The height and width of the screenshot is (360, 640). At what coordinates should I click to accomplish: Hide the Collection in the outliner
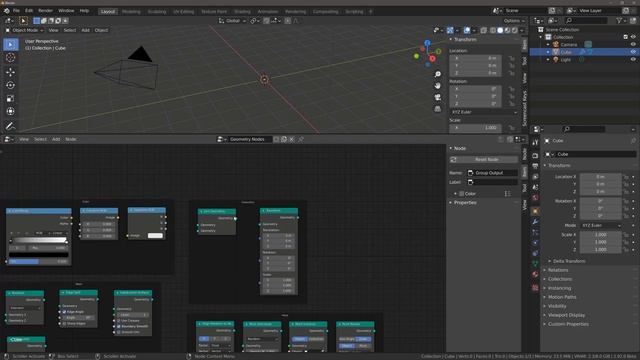633,37
